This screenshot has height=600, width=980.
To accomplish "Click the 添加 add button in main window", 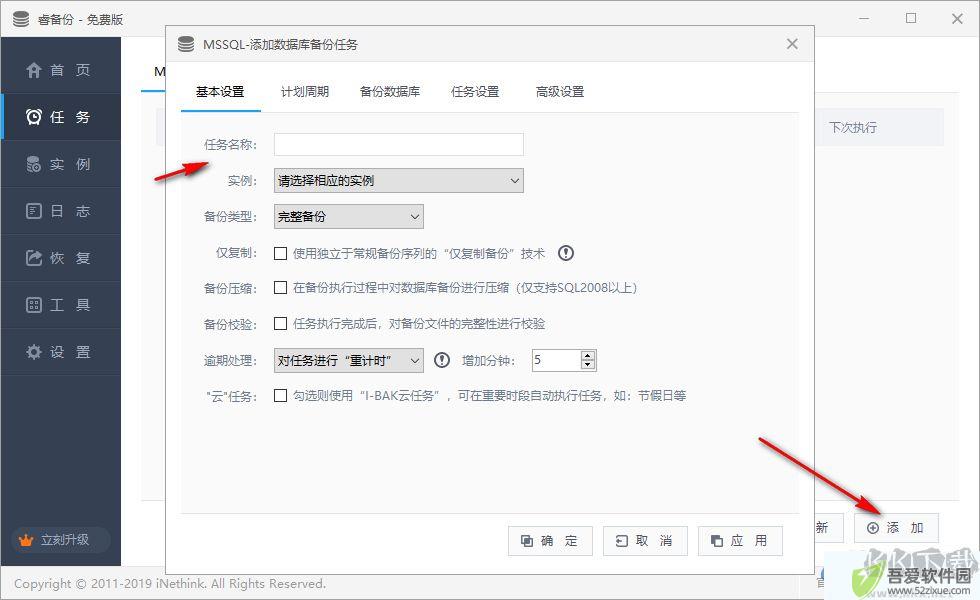I will point(896,528).
